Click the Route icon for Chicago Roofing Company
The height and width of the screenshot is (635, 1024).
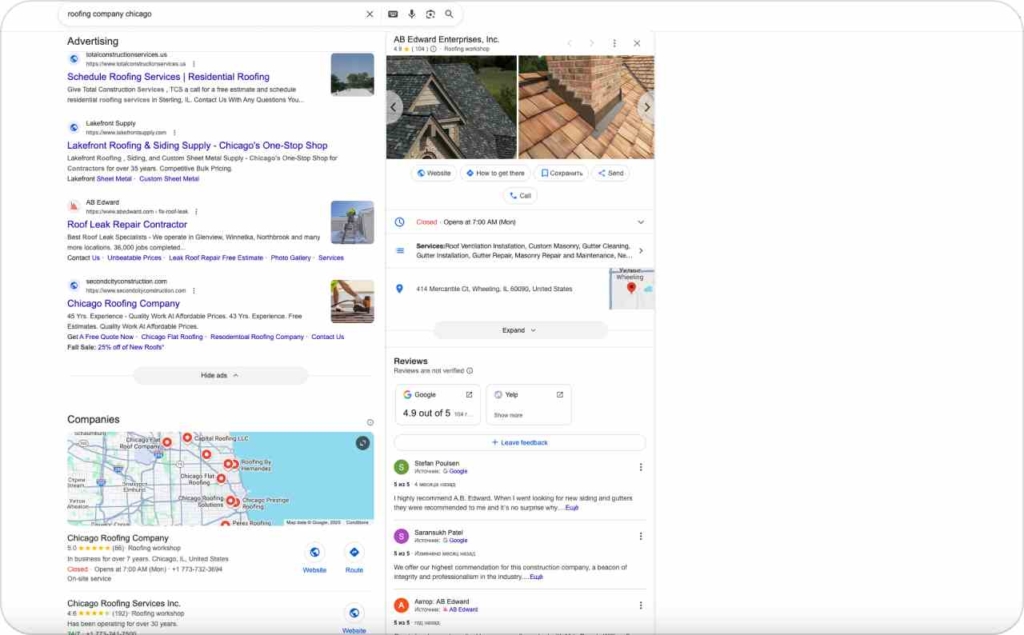[354, 552]
